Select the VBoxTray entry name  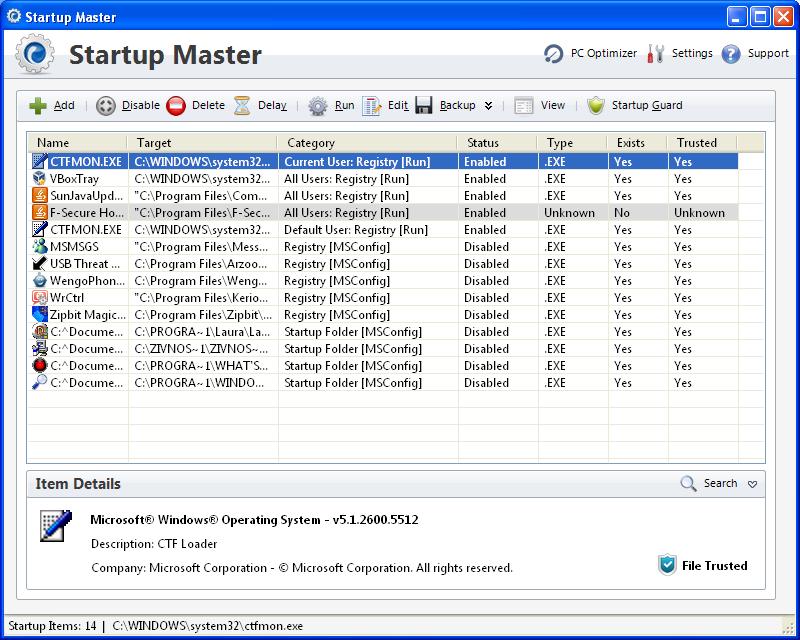[x=74, y=179]
